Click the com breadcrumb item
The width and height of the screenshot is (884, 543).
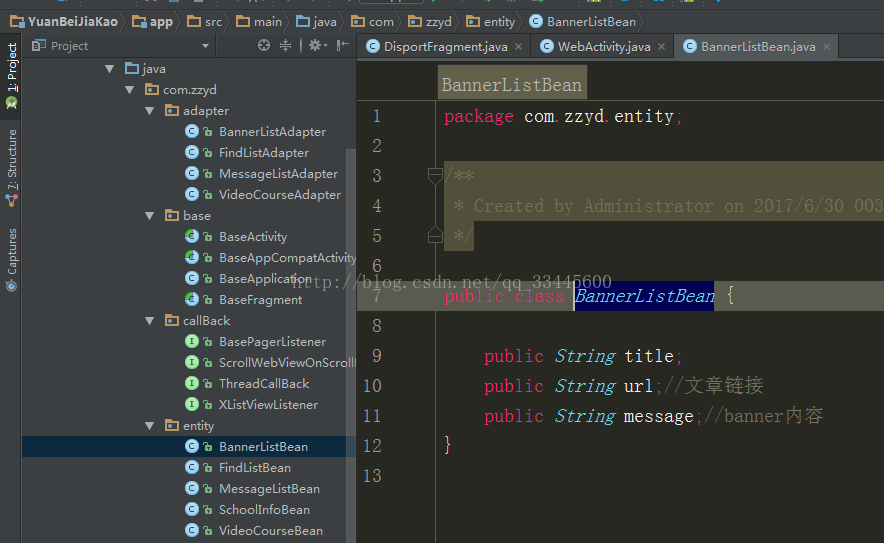coord(372,22)
